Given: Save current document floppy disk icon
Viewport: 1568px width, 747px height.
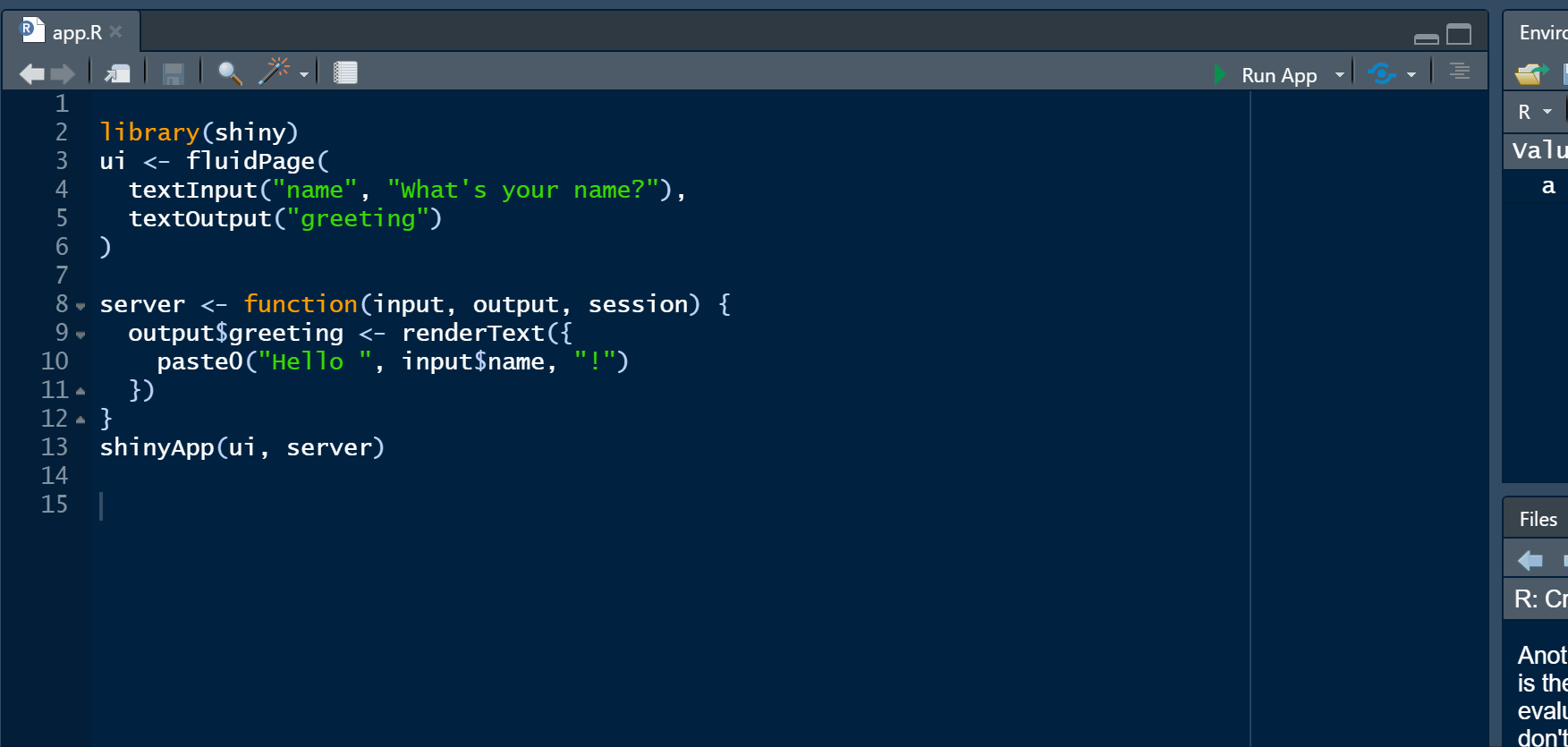Looking at the screenshot, I should [x=174, y=73].
